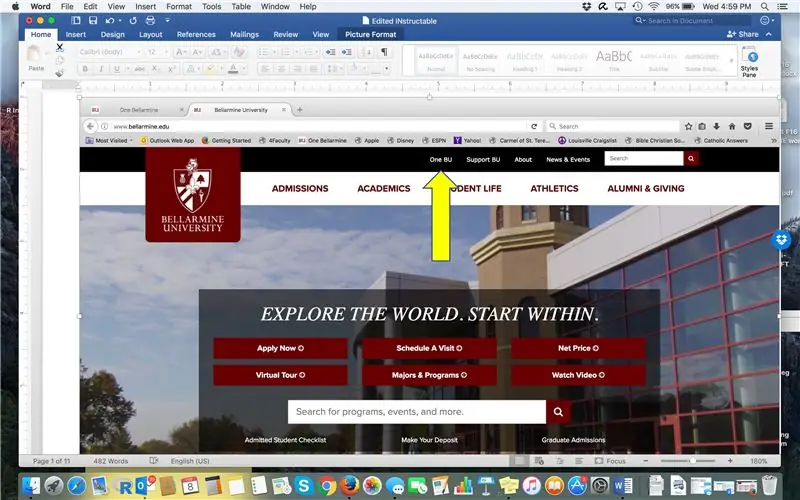Viewport: 800px width, 500px height.
Task: Click the Sort A-Z icon
Action: pos(366,52)
